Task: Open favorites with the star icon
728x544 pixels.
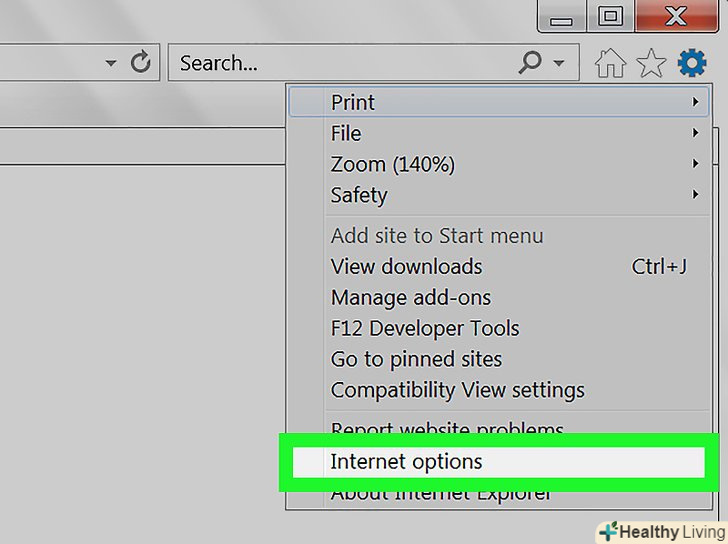Action: tap(651, 63)
